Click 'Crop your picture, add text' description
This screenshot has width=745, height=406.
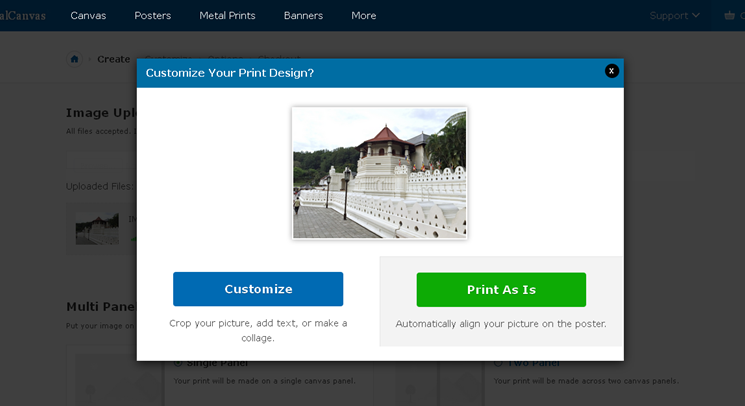[258, 330]
